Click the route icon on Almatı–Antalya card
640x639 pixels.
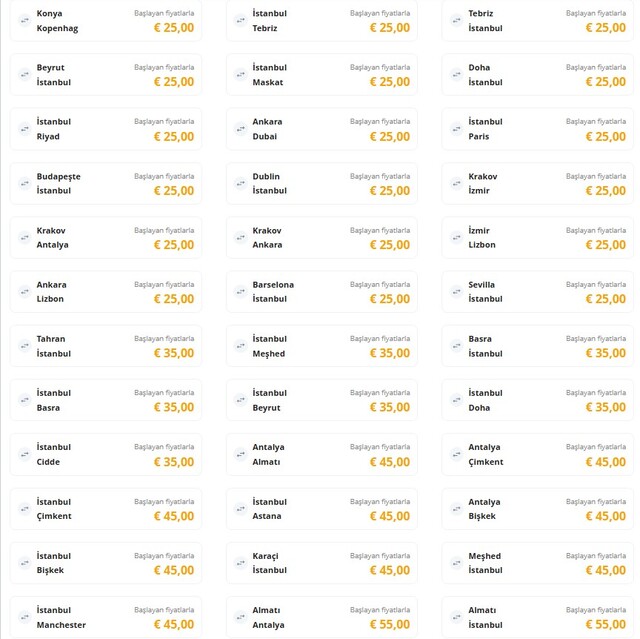coord(240,617)
